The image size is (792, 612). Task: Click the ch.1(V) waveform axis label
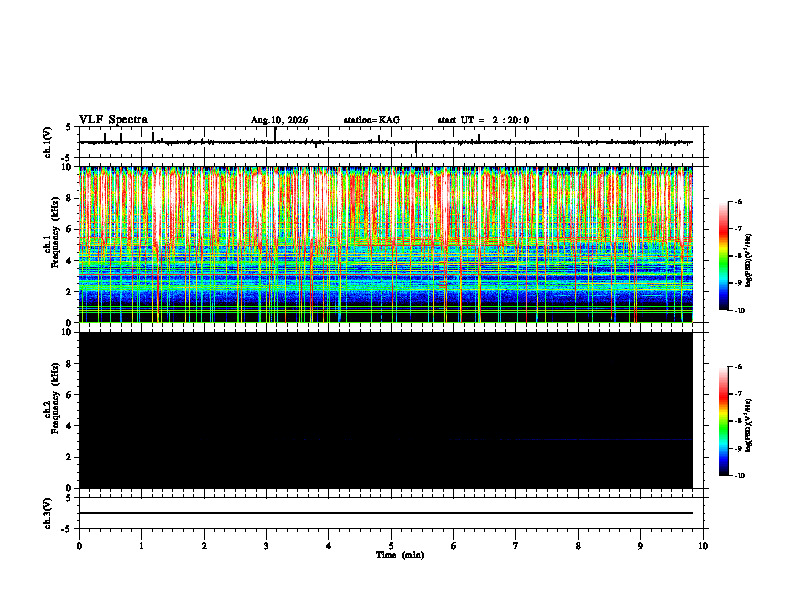click(48, 142)
